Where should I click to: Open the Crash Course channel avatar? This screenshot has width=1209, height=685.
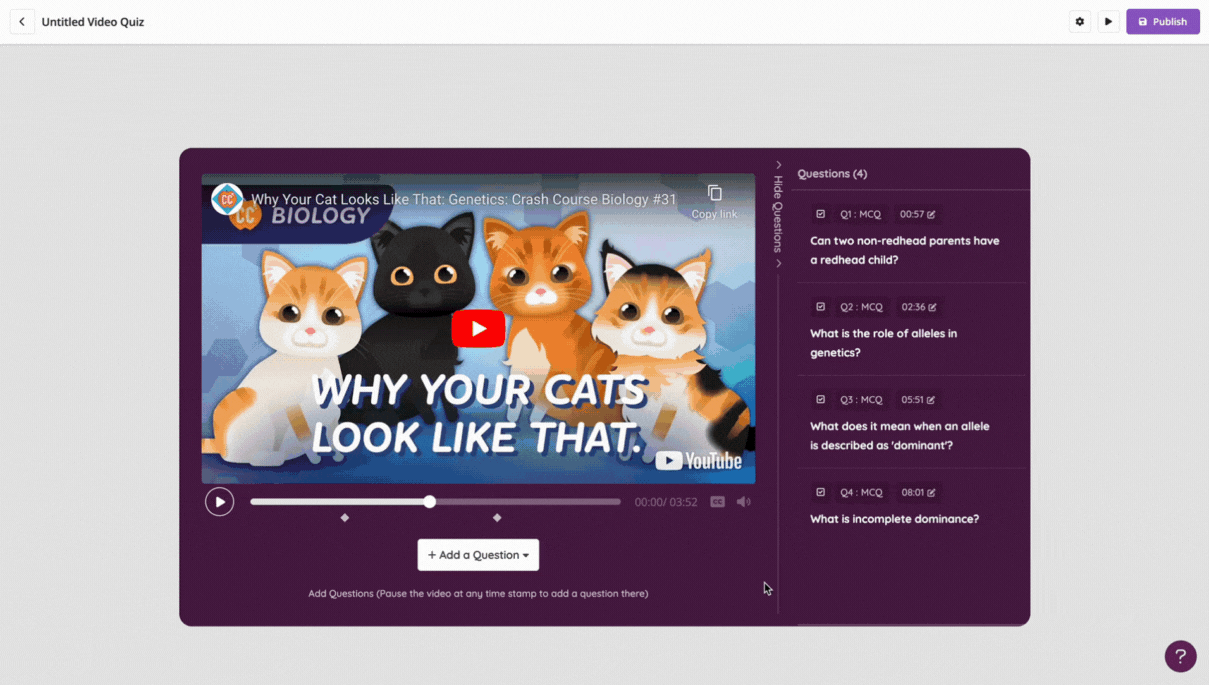tap(227, 199)
